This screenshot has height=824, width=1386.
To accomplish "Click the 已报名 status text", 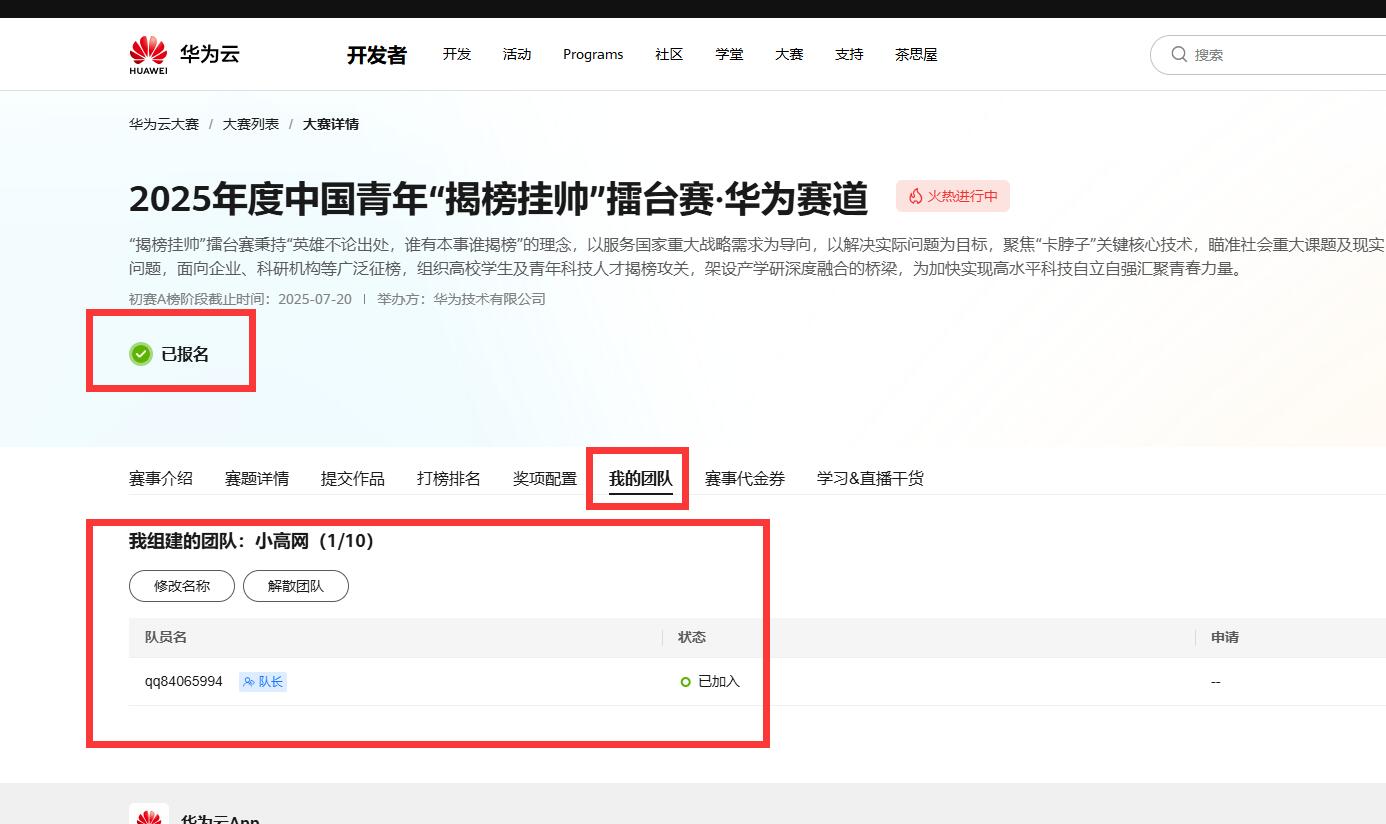I will point(185,354).
